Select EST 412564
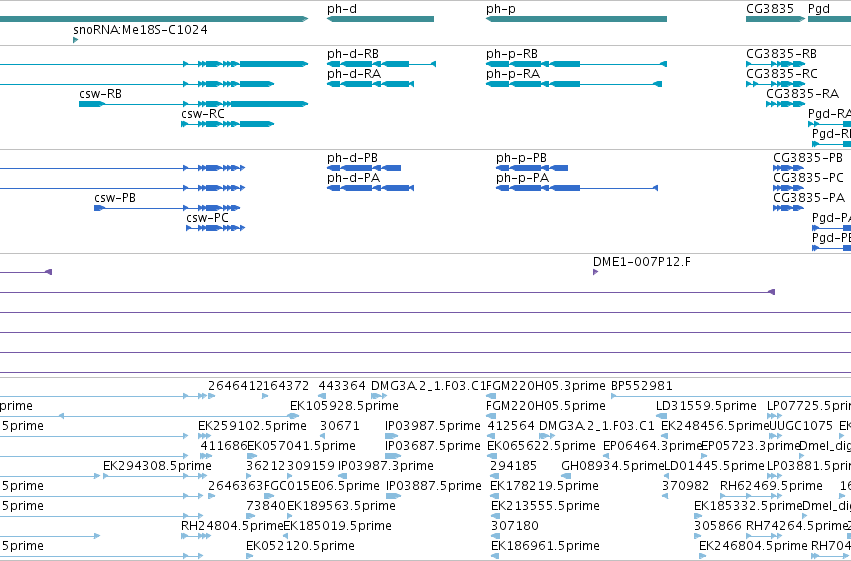Image resolution: width=851 pixels, height=561 pixels. [511, 426]
